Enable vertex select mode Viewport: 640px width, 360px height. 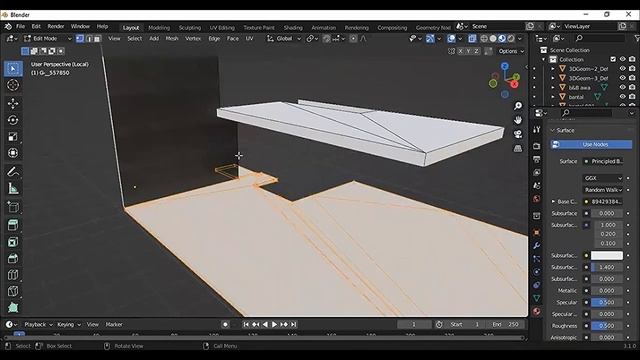80,39
